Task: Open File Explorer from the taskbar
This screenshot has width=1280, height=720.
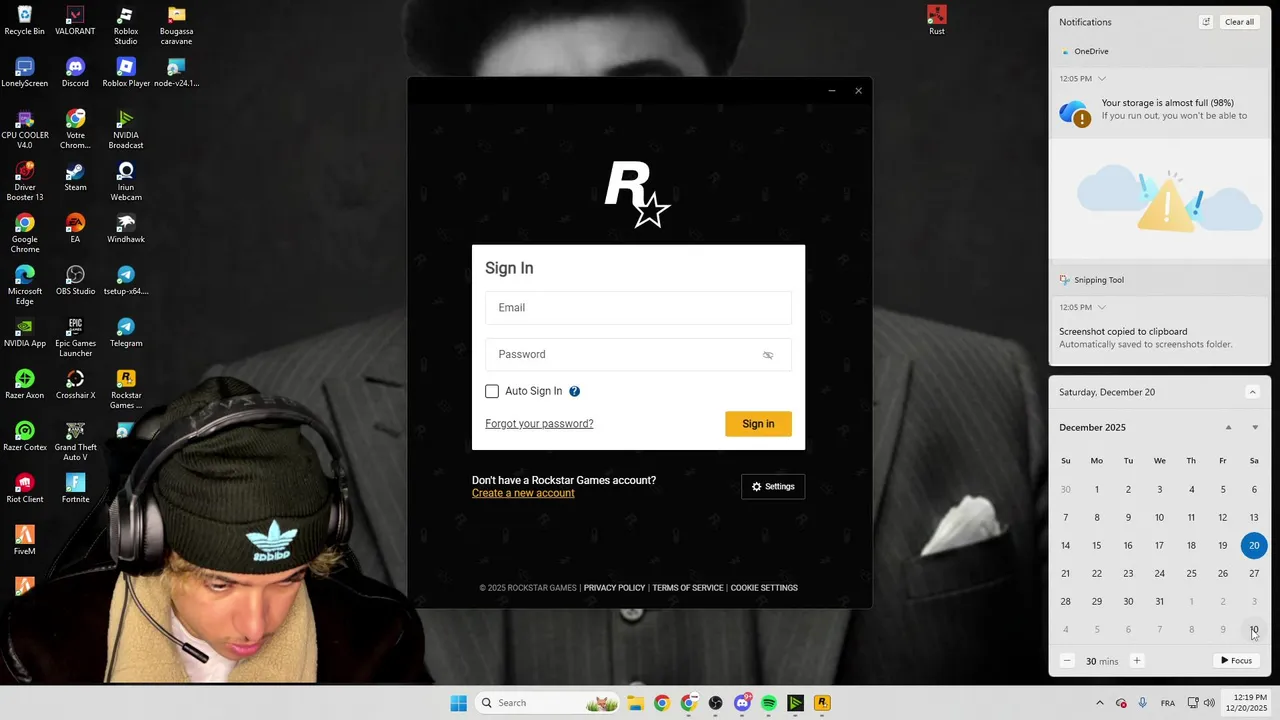Action: pos(635,703)
